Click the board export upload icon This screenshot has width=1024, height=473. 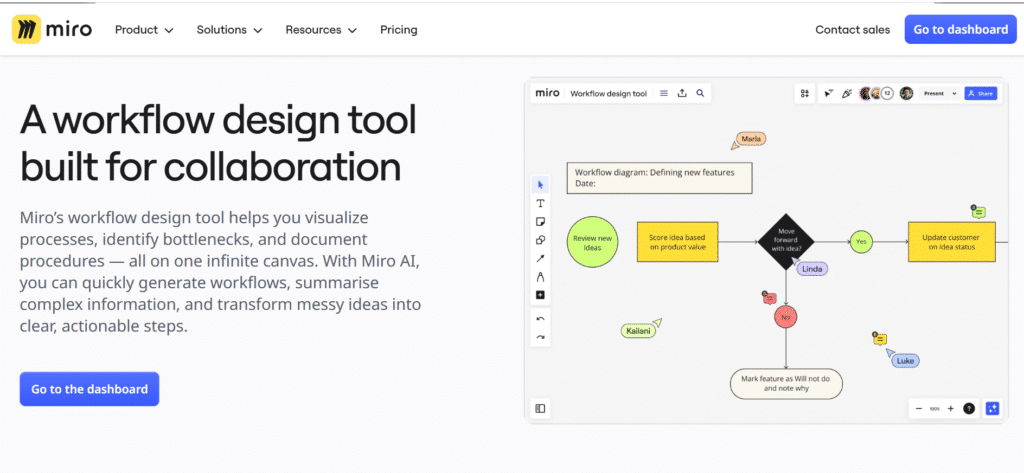click(x=682, y=93)
